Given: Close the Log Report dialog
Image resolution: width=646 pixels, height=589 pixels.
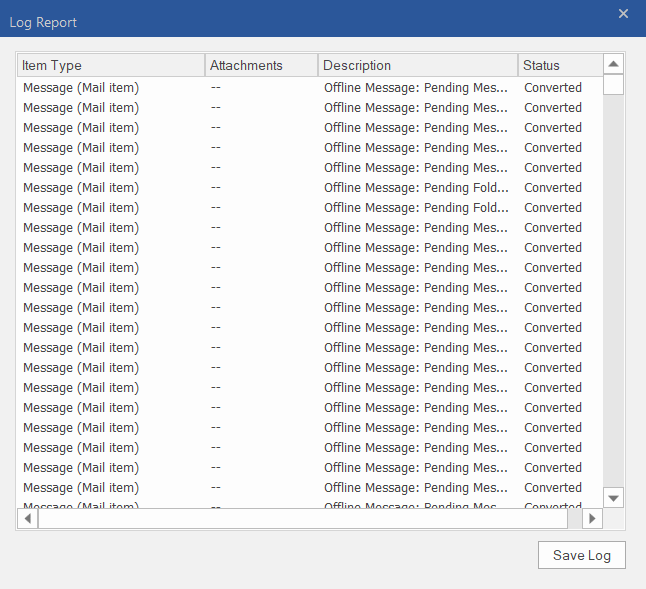Looking at the screenshot, I should click(x=623, y=14).
